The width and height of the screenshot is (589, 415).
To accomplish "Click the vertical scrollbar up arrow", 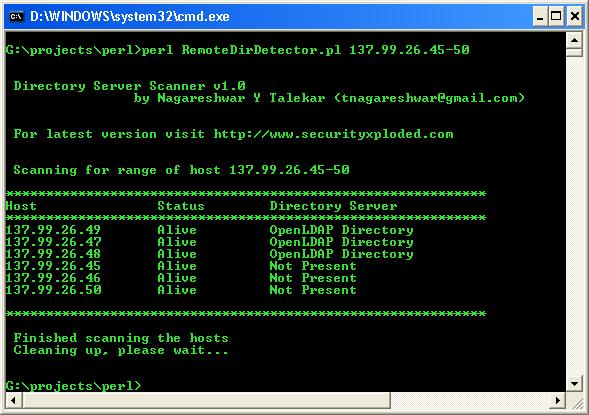I will point(574,40).
